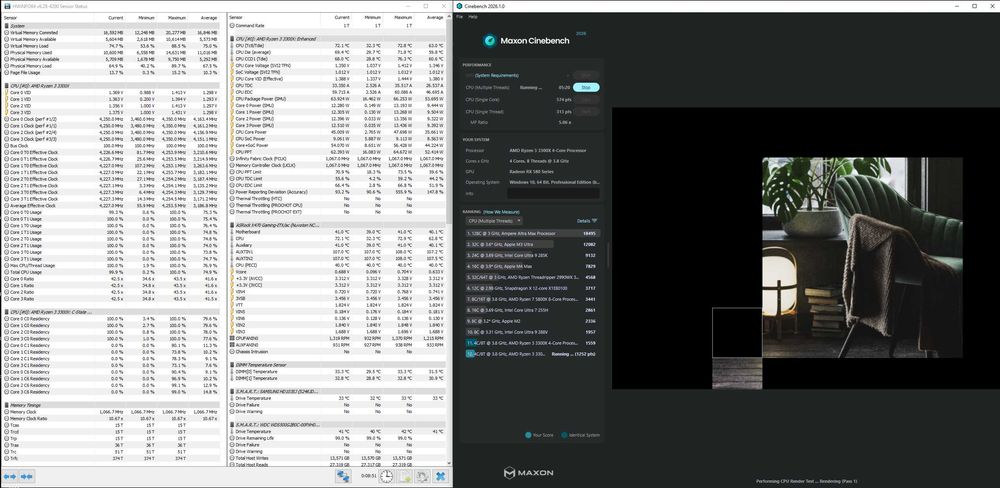This screenshot has height=488, width=1000.
Task: Click the Start button beside CPU (Single Thread)
Action: click(586, 112)
